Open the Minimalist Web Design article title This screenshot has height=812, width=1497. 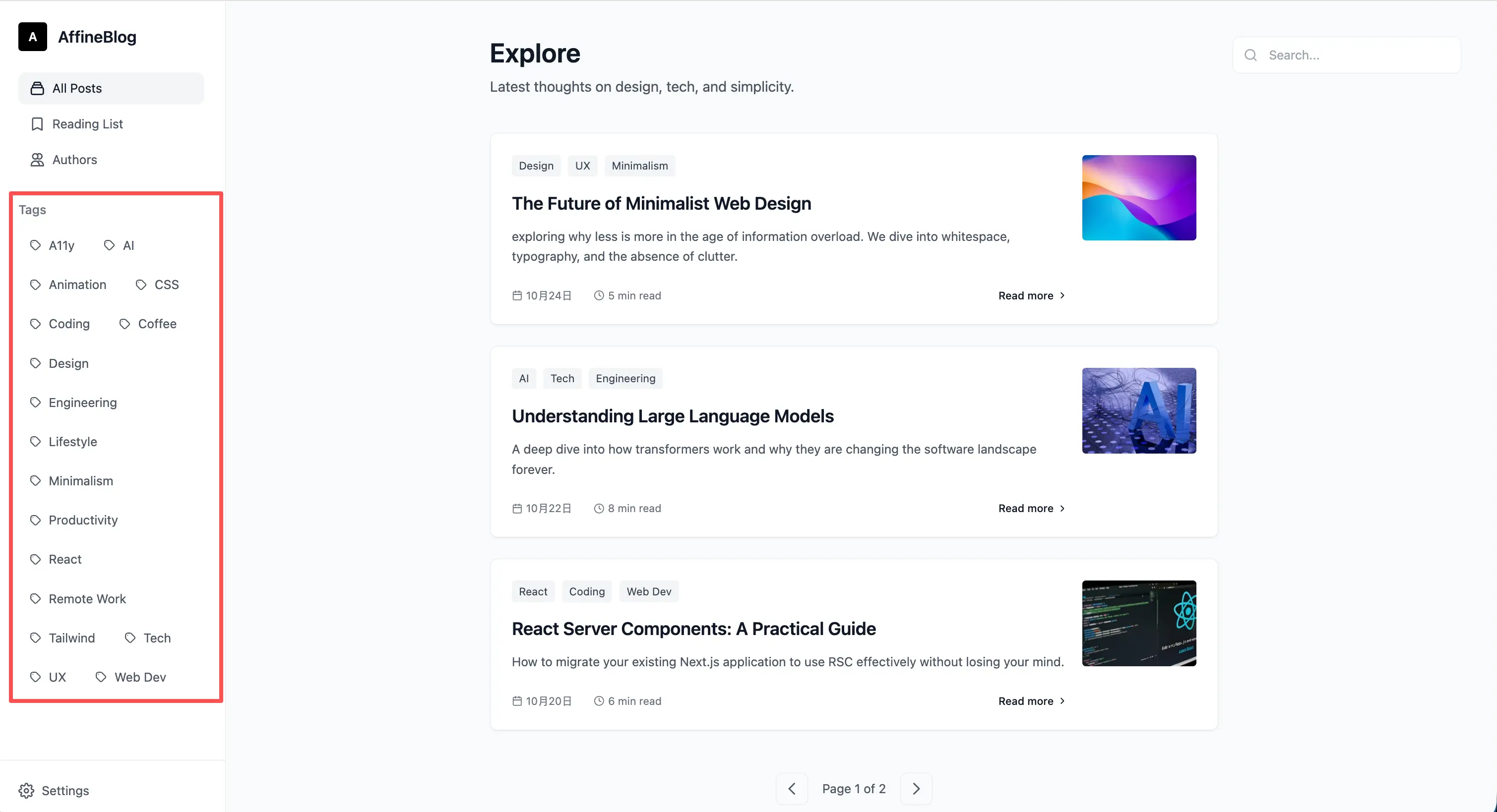coord(661,203)
